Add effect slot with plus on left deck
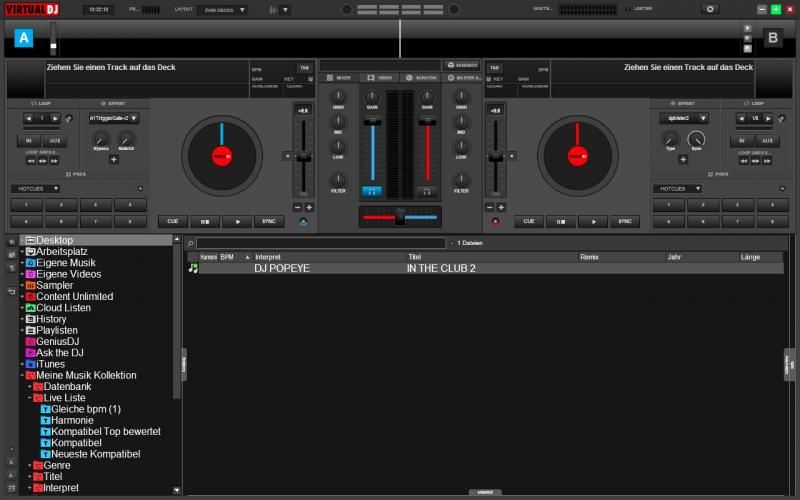The width and height of the screenshot is (800, 500). pos(114,159)
